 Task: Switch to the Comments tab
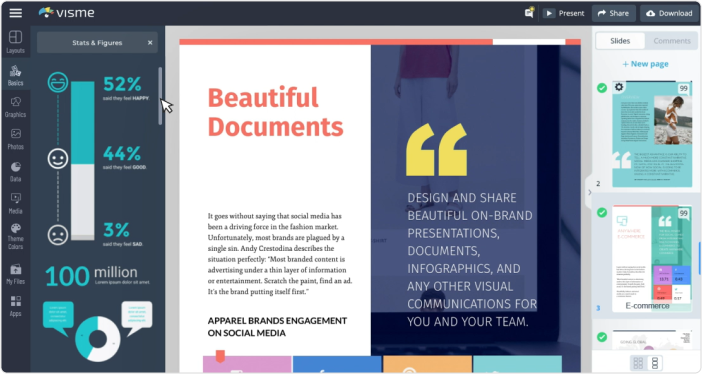click(672, 41)
